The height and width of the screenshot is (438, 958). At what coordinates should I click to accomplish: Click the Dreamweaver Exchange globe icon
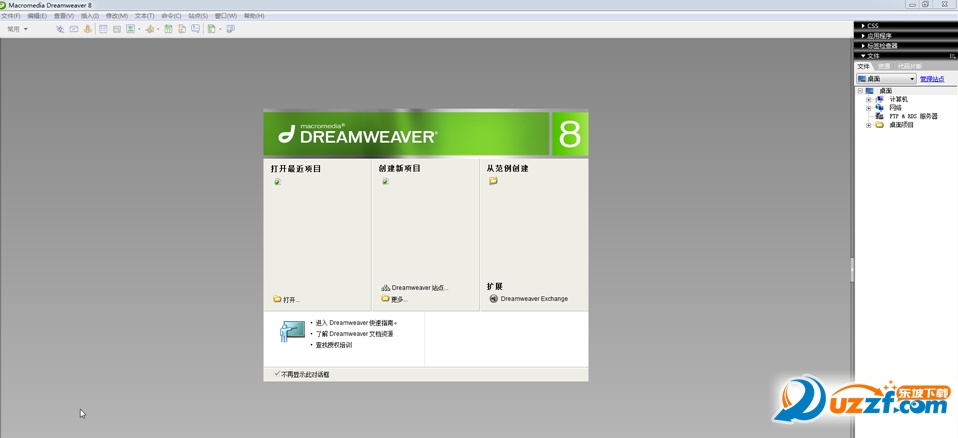[494, 299]
